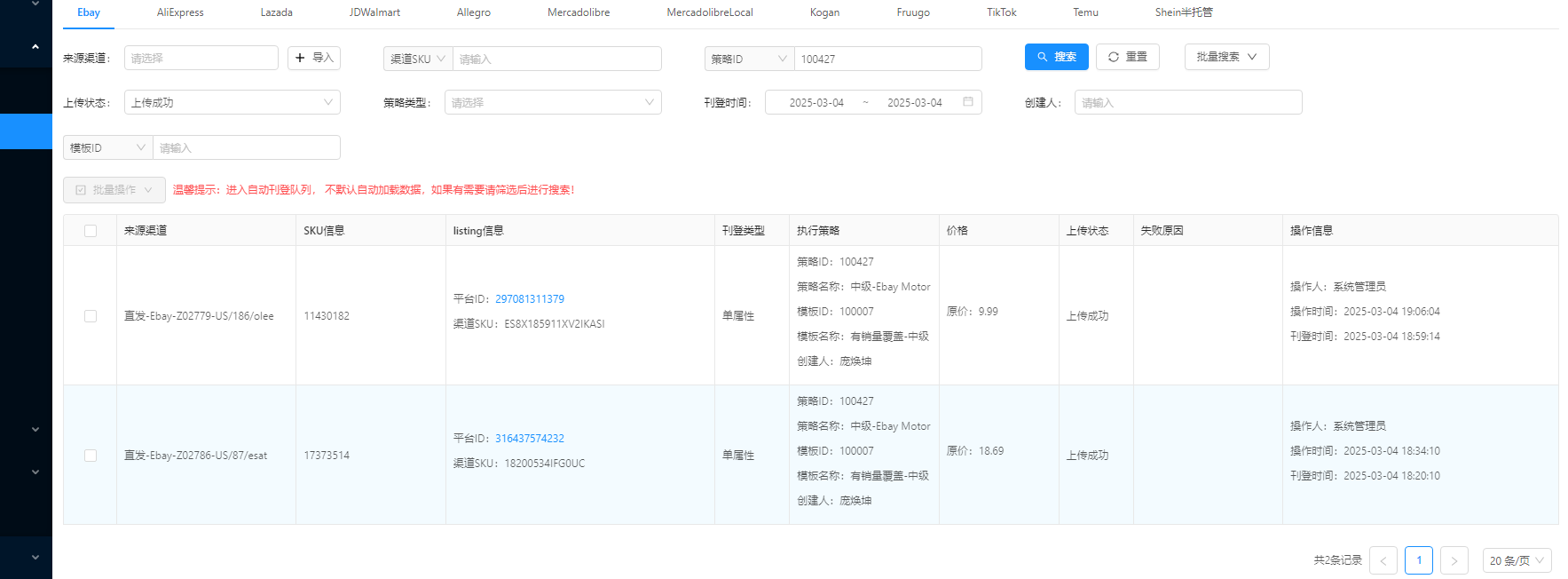Click the 刊登时间 start date 2025-03-04
This screenshot has height=579, width=1568.
816,103
